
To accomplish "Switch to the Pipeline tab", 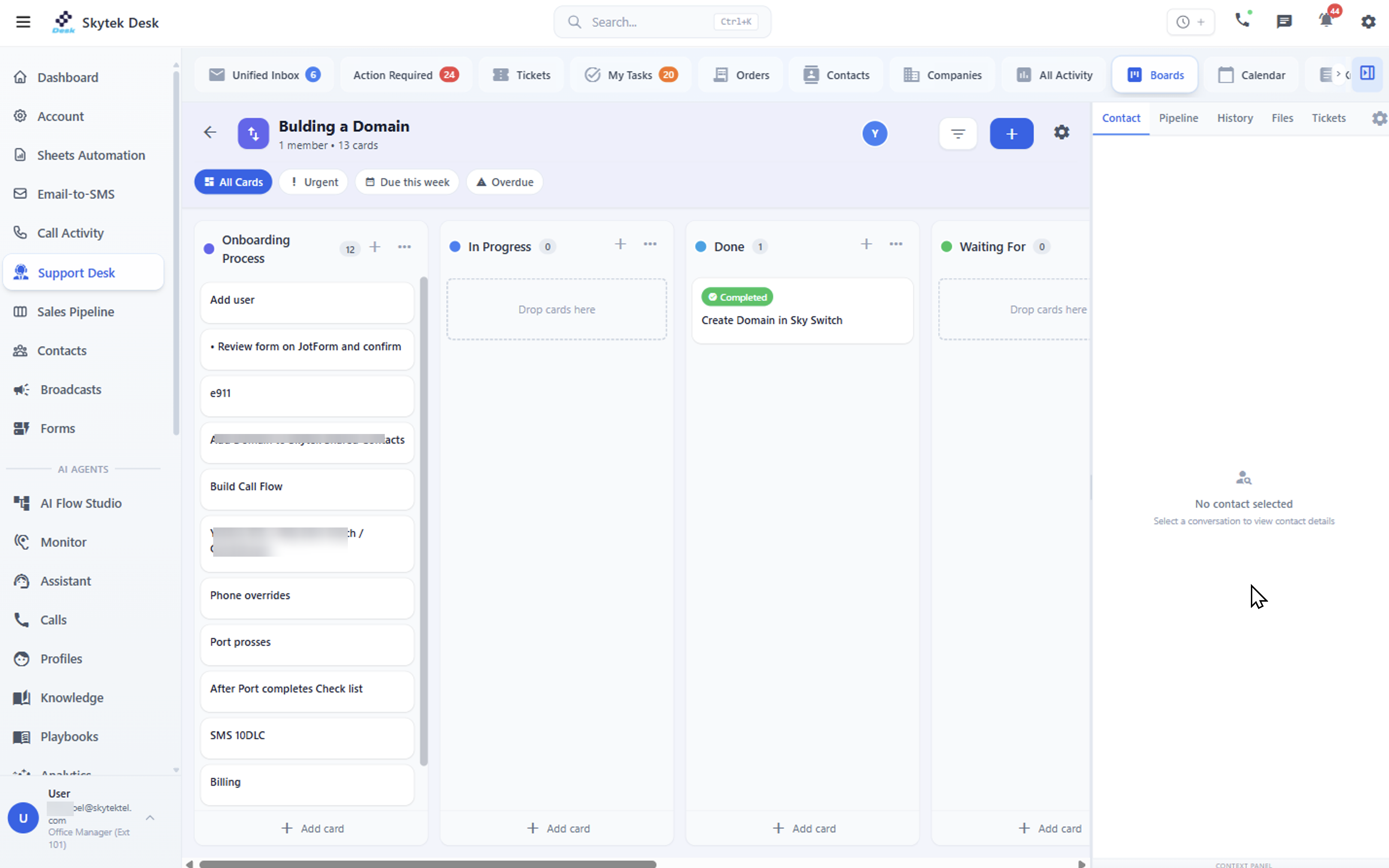I will (x=1178, y=118).
